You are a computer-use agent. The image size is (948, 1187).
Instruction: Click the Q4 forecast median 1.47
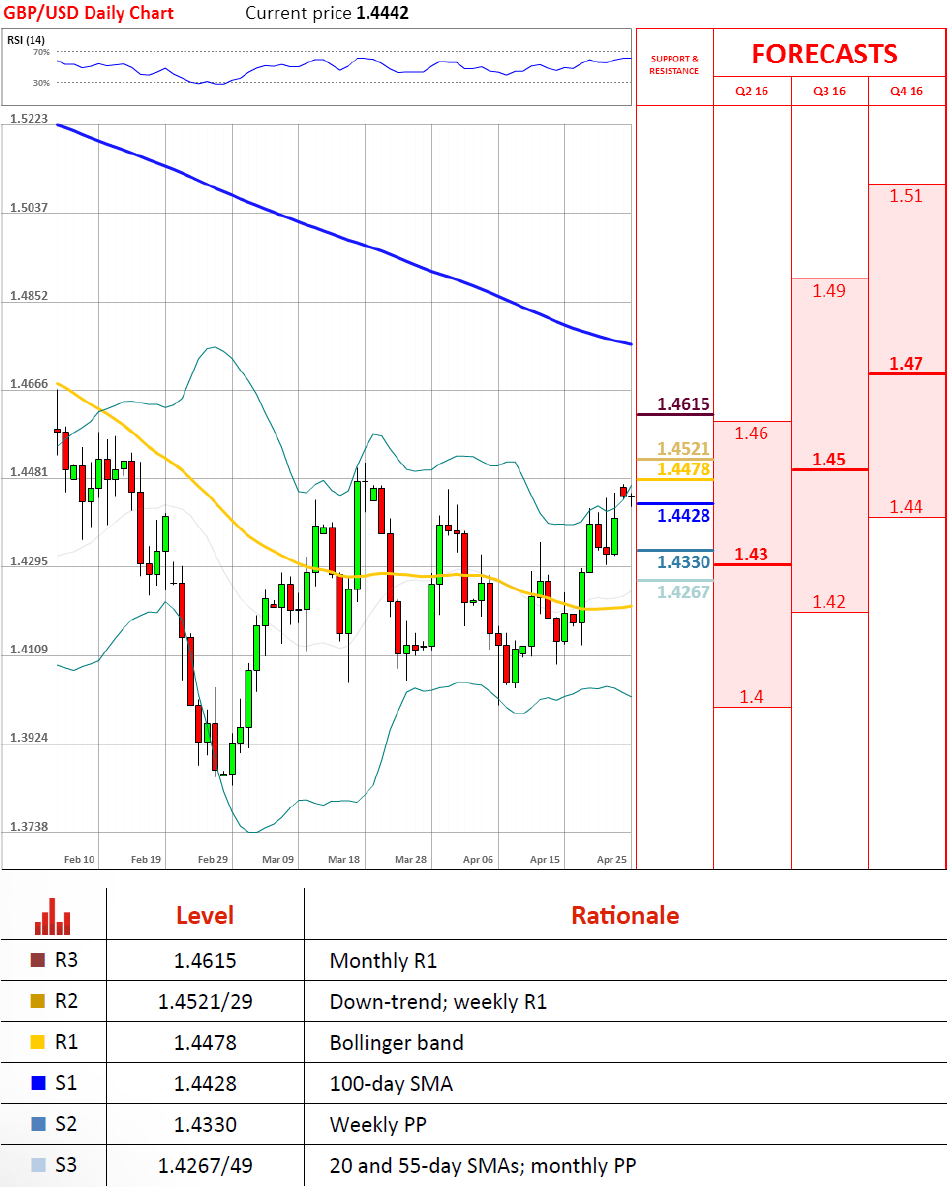point(906,363)
